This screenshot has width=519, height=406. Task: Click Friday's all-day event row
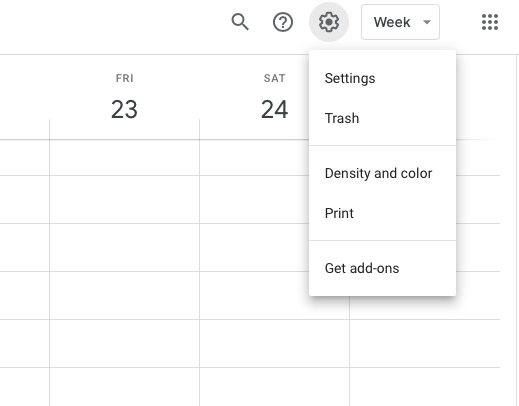click(x=125, y=129)
